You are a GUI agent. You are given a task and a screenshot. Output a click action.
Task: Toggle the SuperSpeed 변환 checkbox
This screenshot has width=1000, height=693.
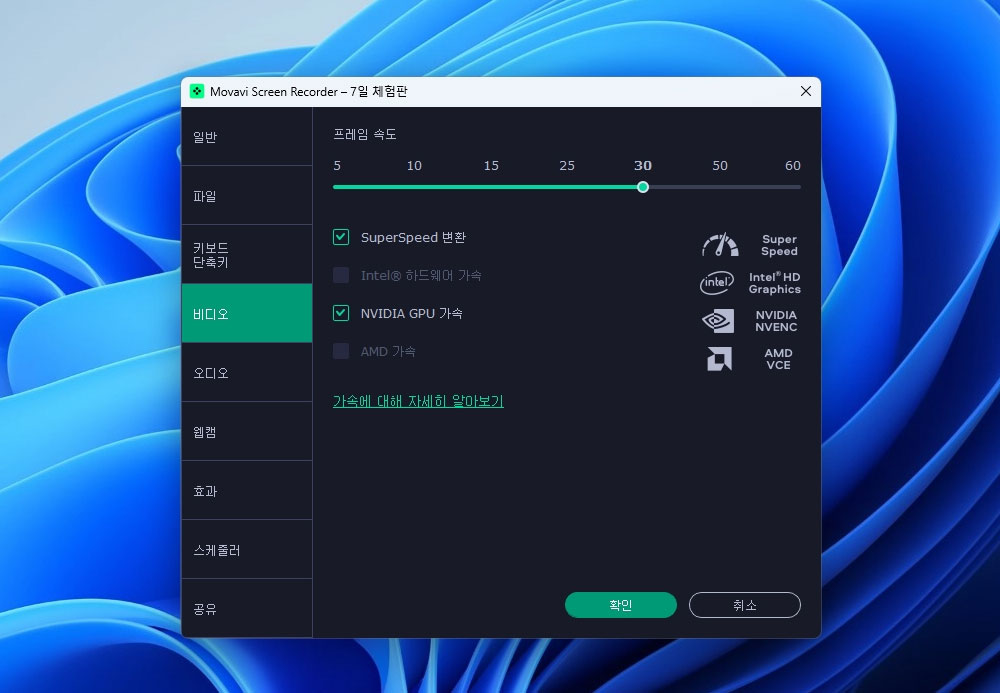(x=341, y=237)
